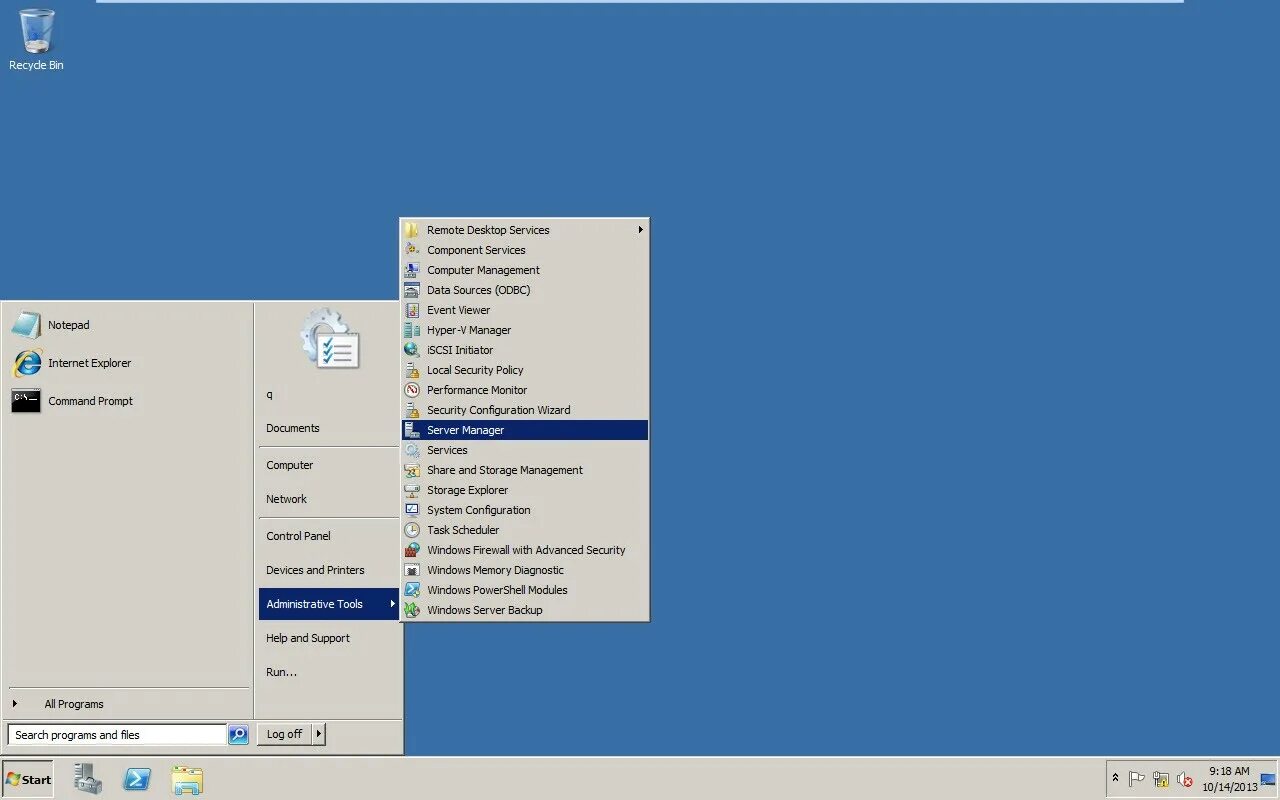Click the Storage Explorer icon

click(412, 490)
